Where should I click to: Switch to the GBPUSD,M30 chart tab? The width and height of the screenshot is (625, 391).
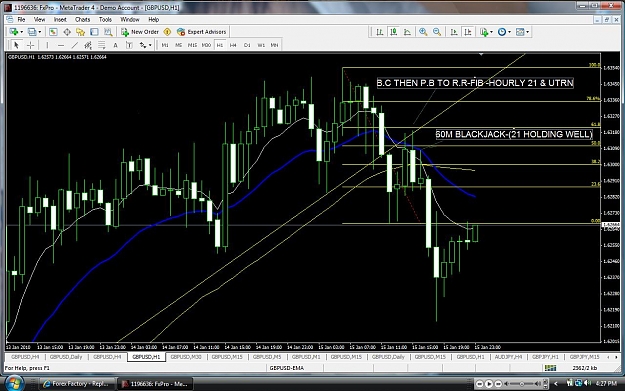point(186,357)
